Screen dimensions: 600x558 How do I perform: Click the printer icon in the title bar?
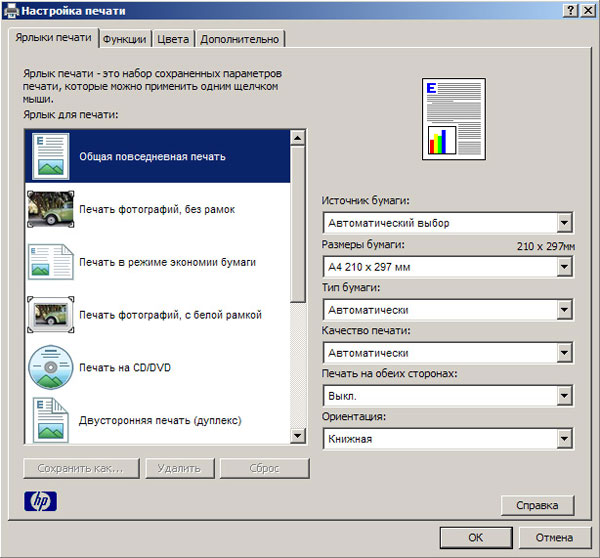(11, 10)
